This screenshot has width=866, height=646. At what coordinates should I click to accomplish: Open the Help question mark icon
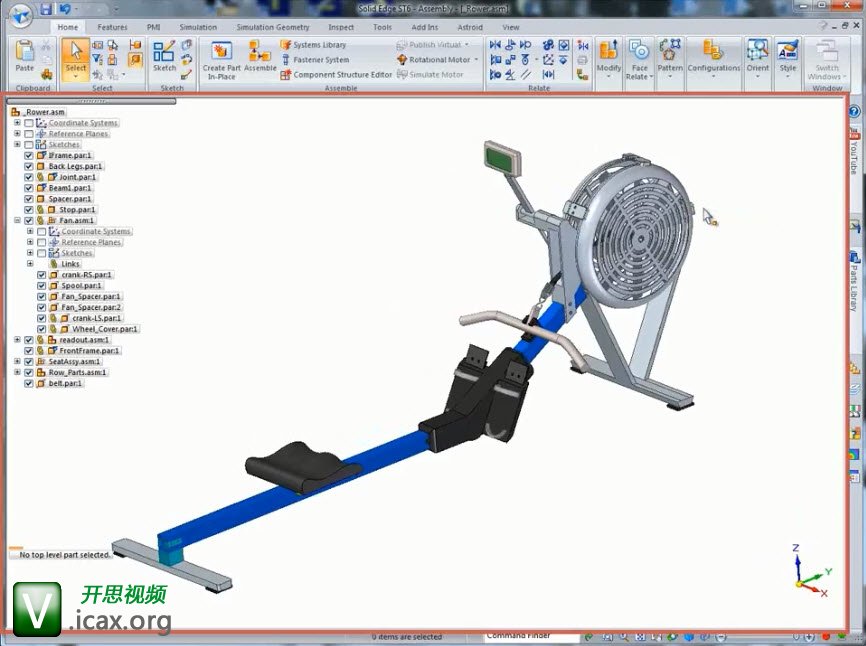pos(854,111)
